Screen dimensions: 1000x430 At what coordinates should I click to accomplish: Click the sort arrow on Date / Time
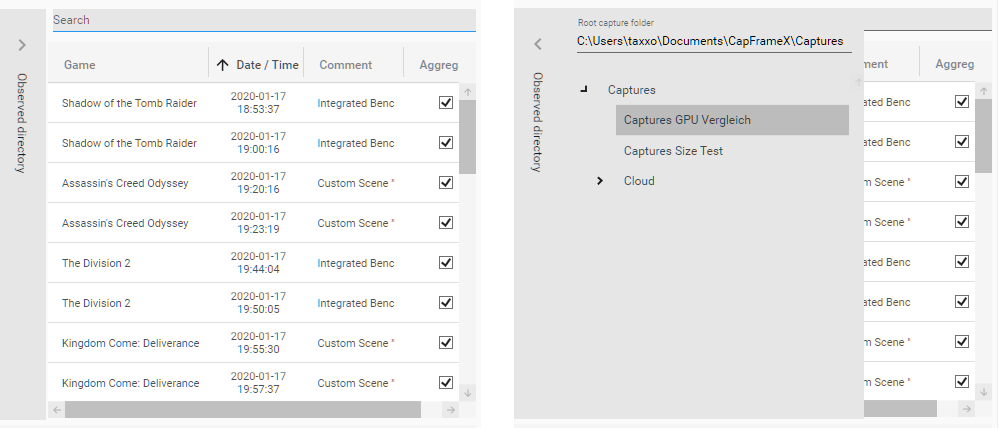click(x=223, y=65)
